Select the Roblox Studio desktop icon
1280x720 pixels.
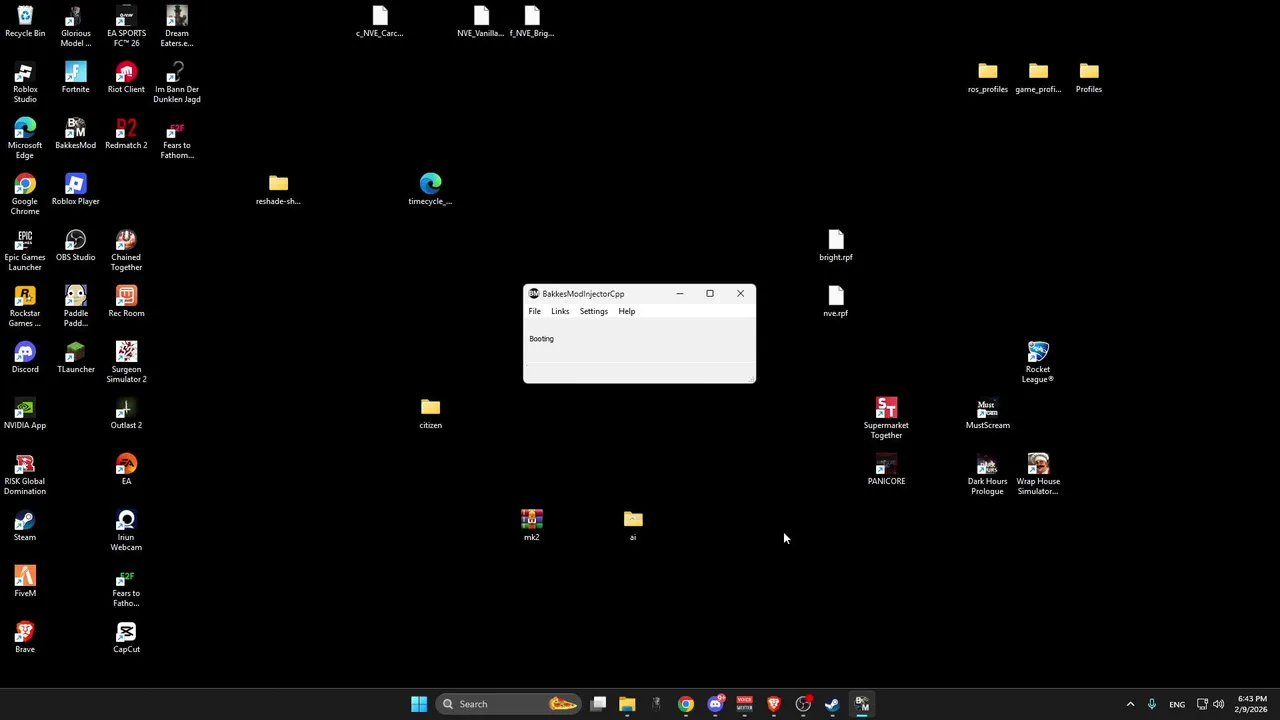(x=25, y=83)
